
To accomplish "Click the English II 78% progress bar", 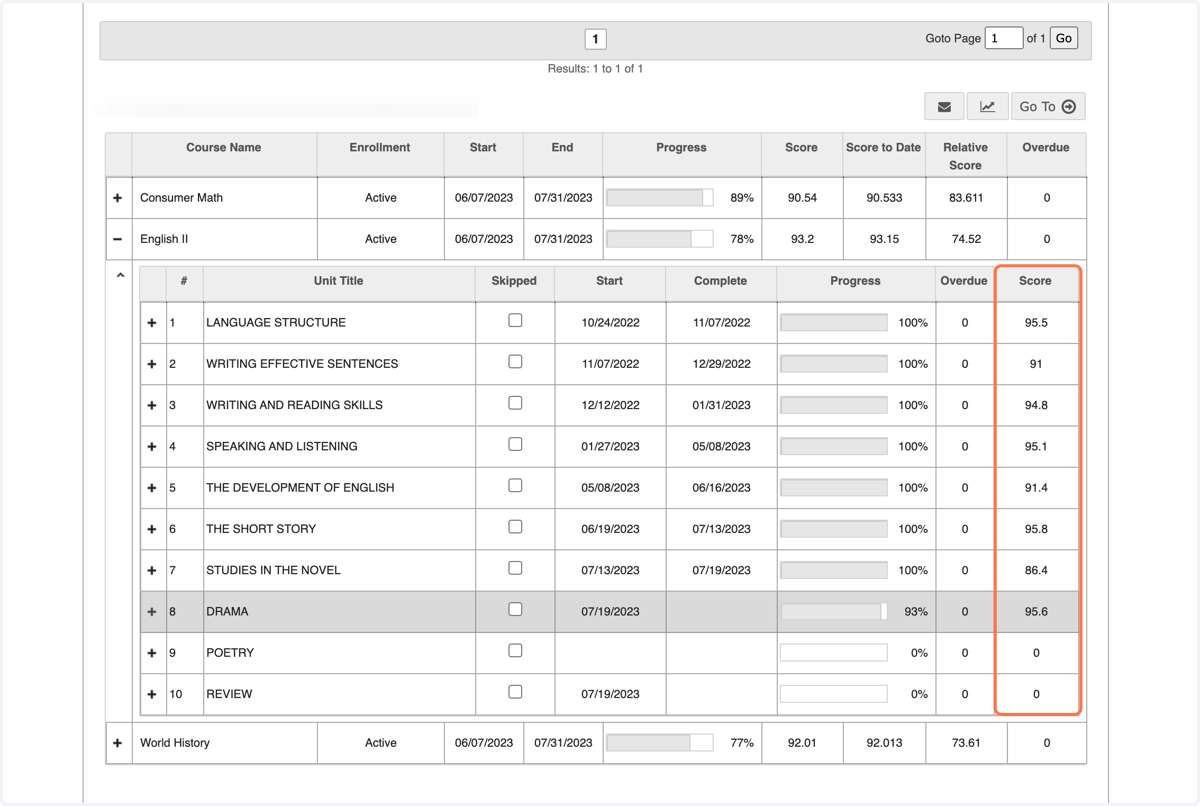I will [x=660, y=239].
